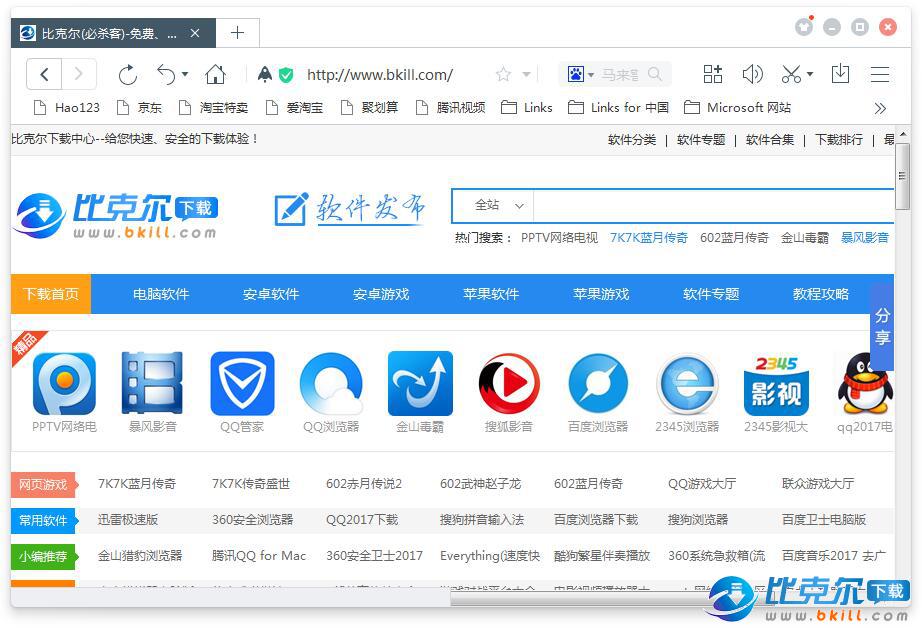Click the 百度浏览器 app icon
Viewport: 922px width, 628px height.
[598, 383]
